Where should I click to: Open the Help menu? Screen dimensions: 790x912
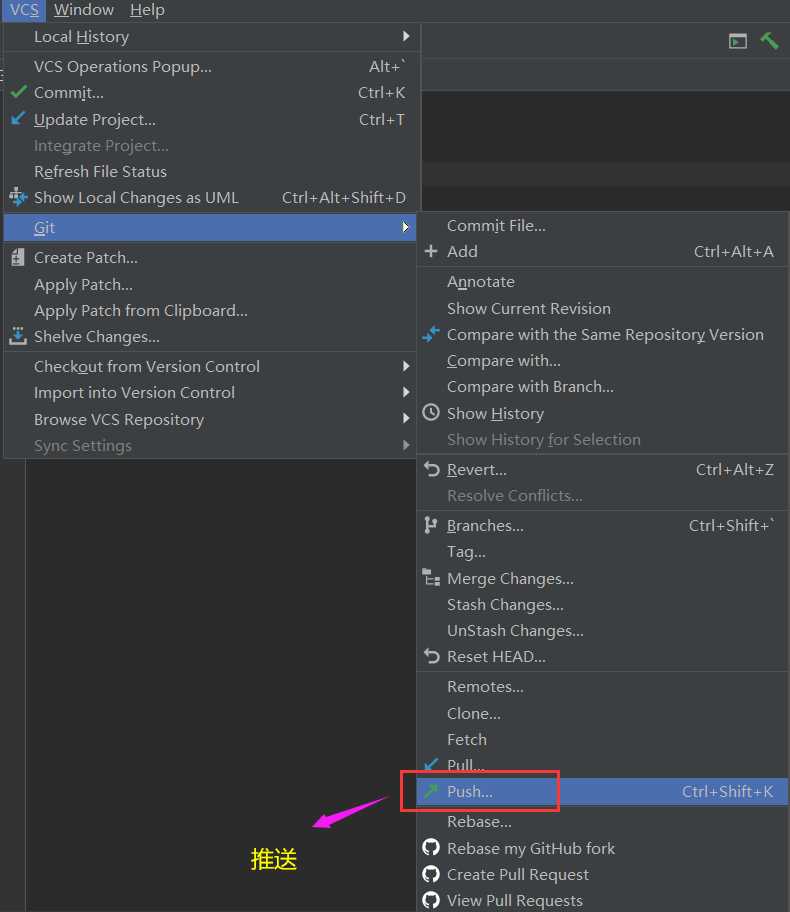[x=147, y=10]
